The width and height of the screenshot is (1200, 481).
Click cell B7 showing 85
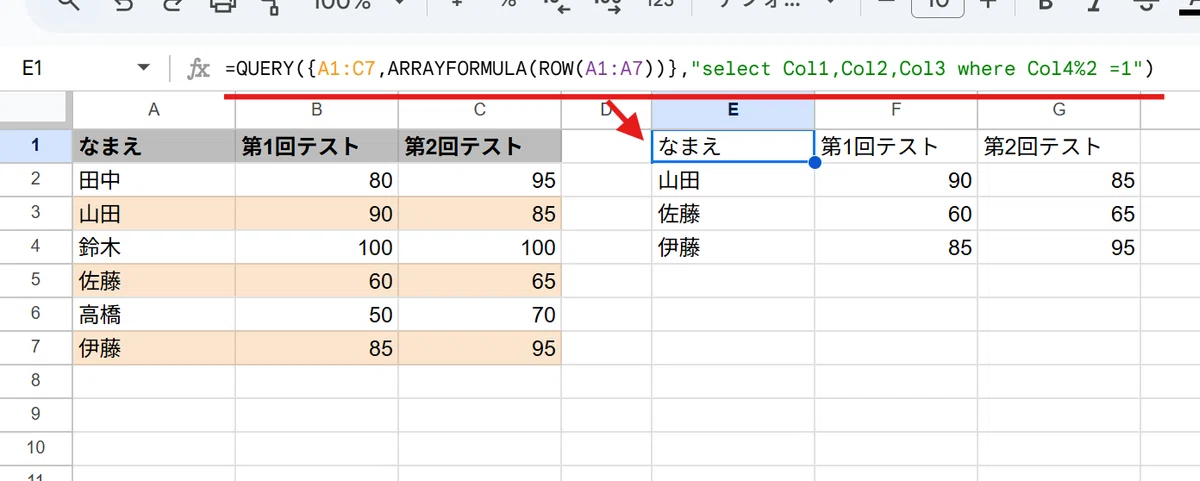[x=316, y=347]
